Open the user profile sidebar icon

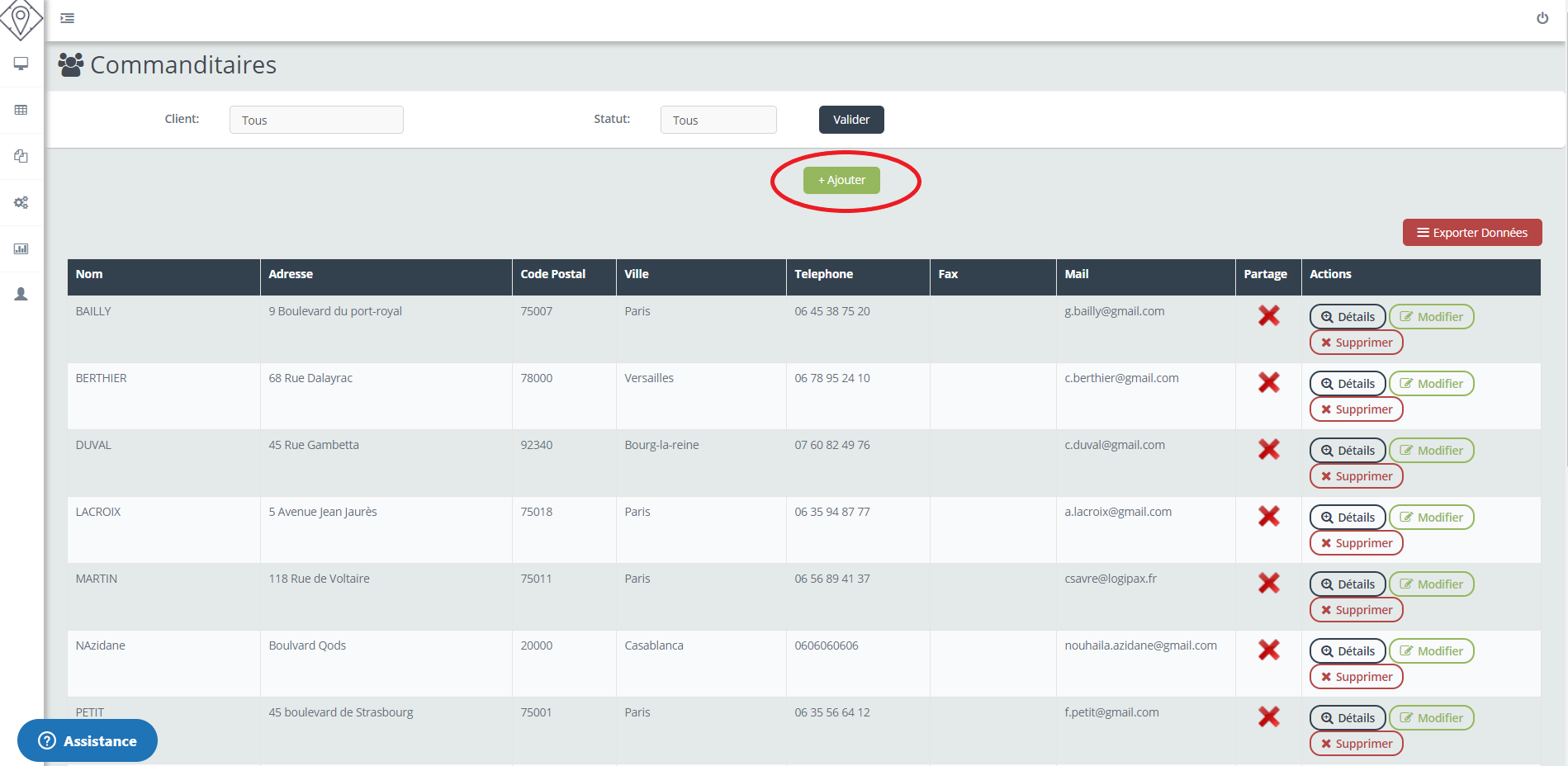[21, 295]
